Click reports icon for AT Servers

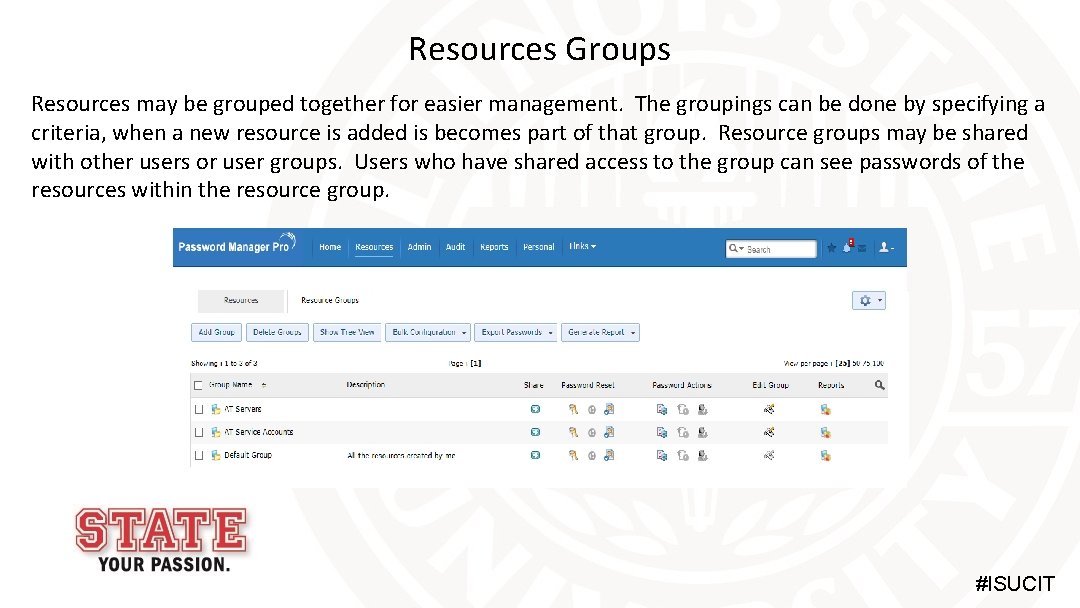coord(825,410)
